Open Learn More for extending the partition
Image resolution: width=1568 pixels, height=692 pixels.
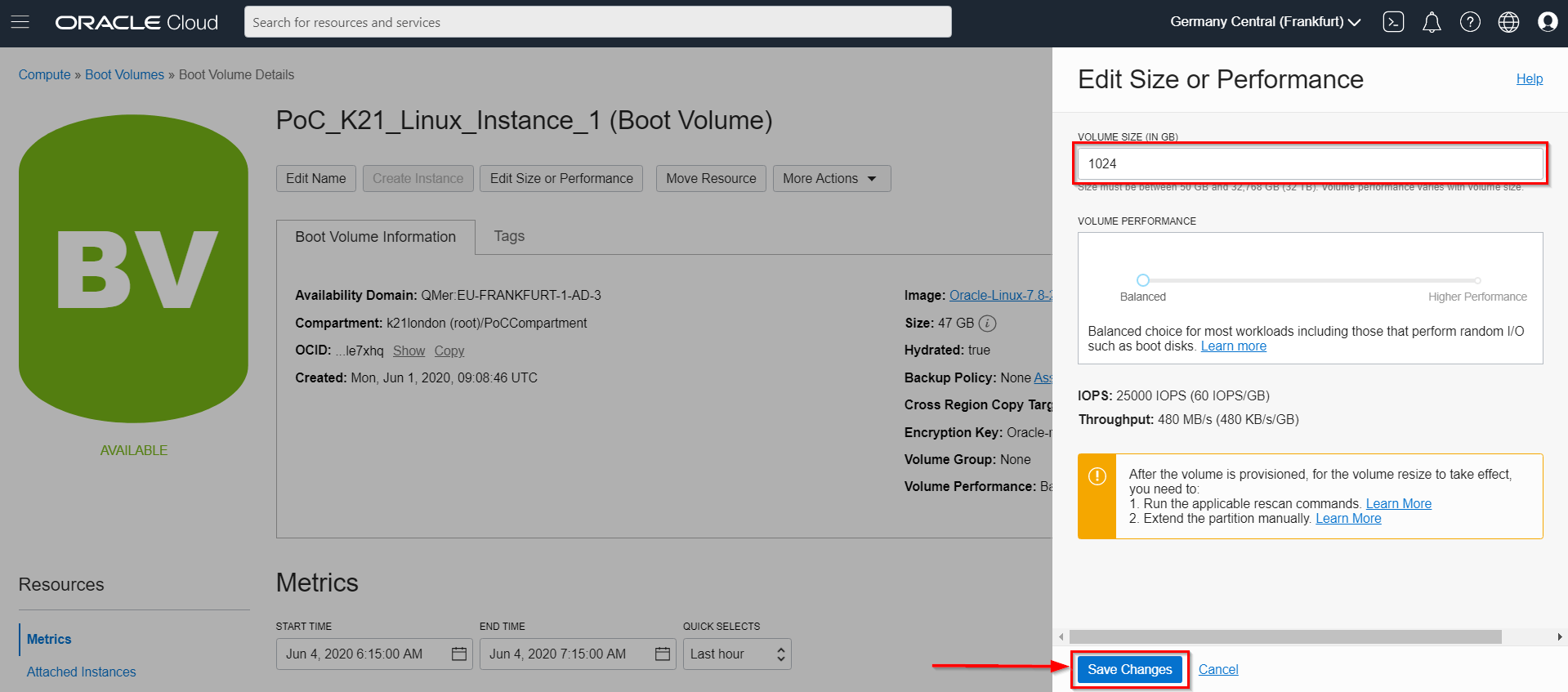[1348, 518]
